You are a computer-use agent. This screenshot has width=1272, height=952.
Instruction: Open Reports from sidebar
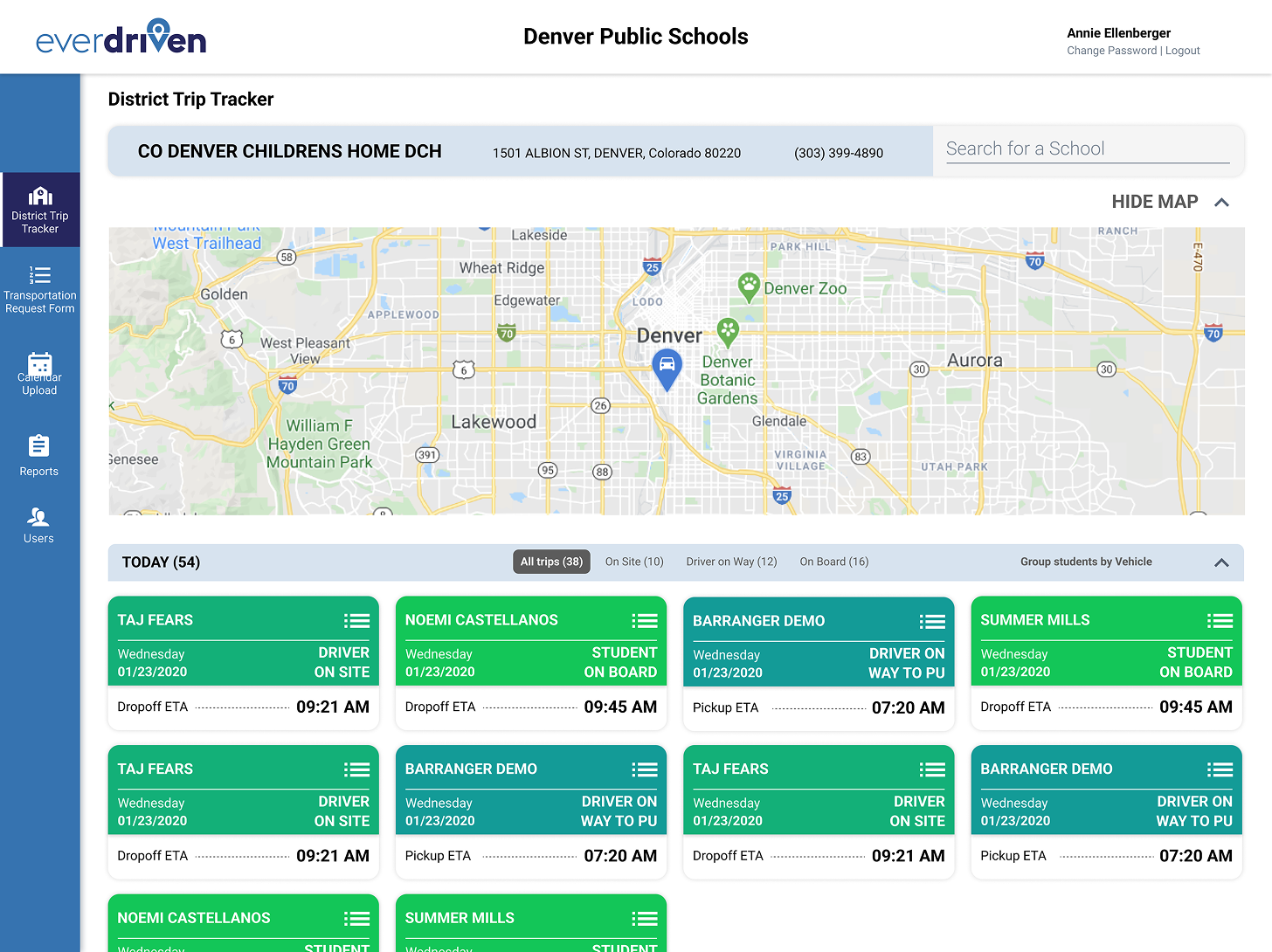(39, 456)
